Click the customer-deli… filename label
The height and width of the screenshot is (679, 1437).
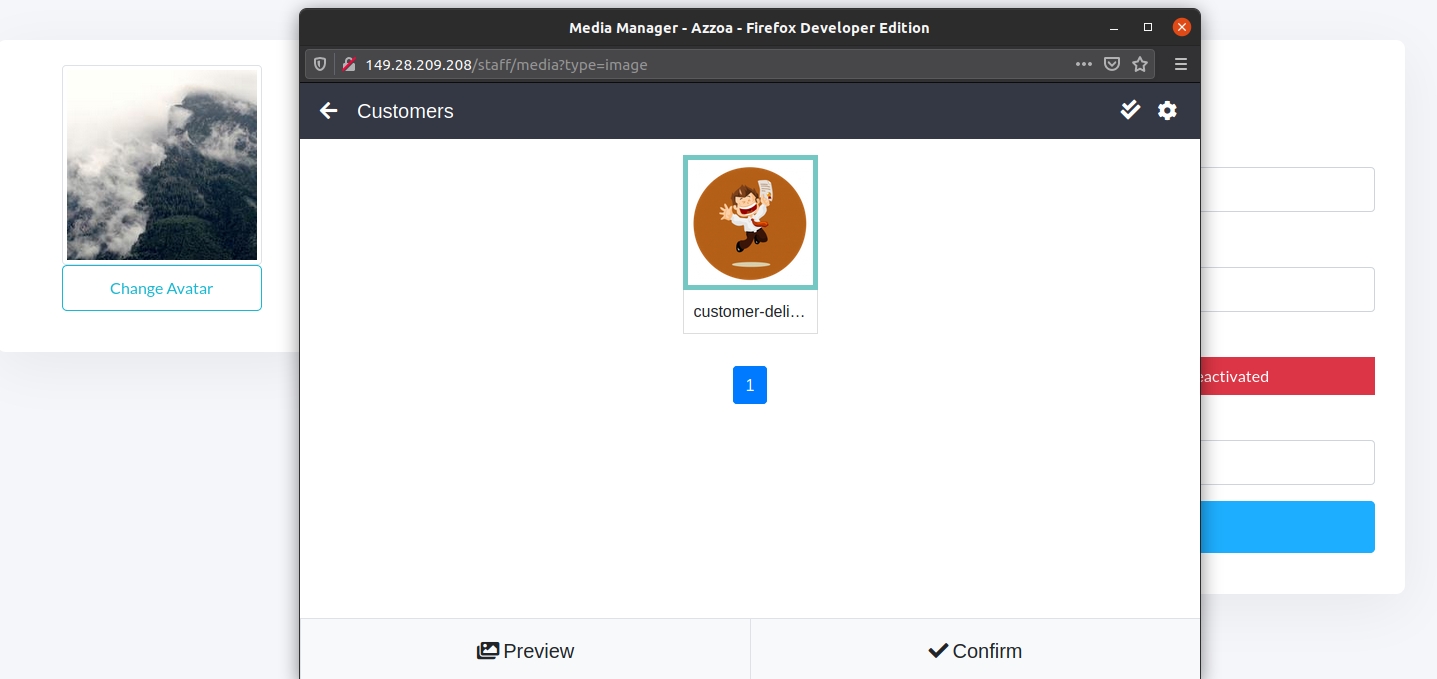750,311
